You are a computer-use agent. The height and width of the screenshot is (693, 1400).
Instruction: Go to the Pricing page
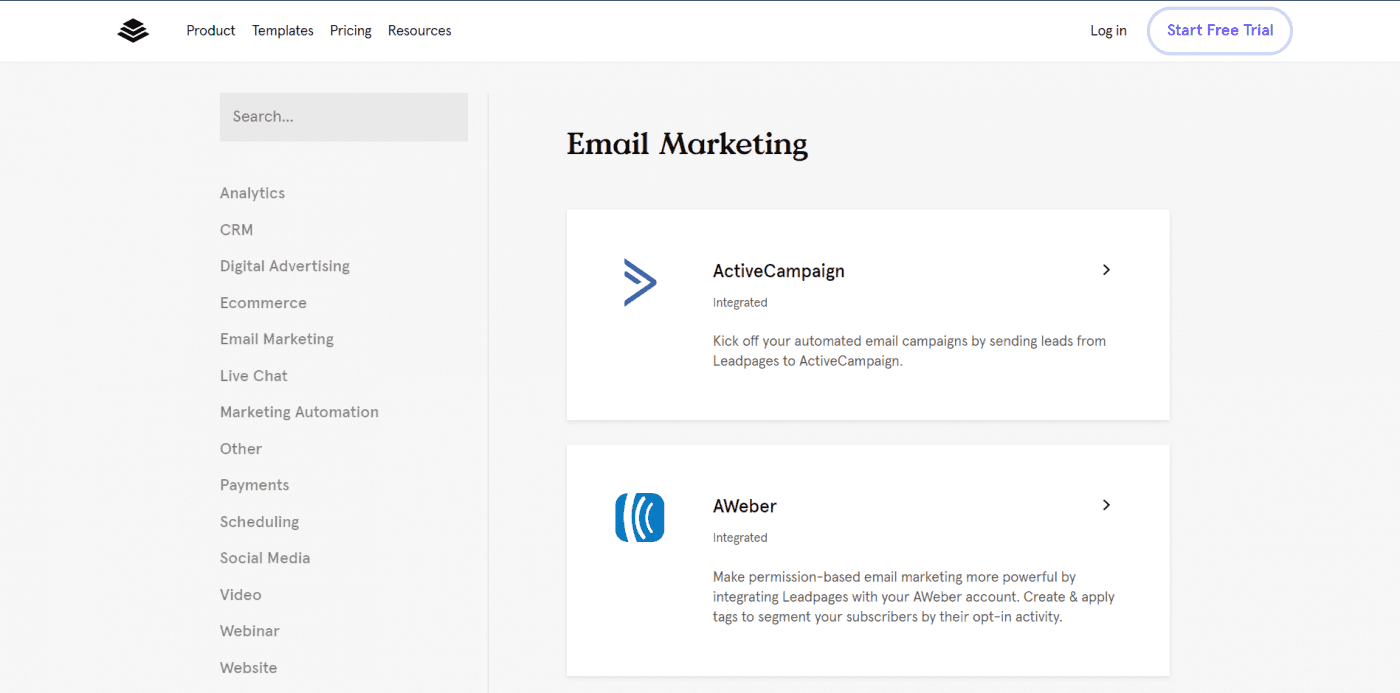click(351, 31)
